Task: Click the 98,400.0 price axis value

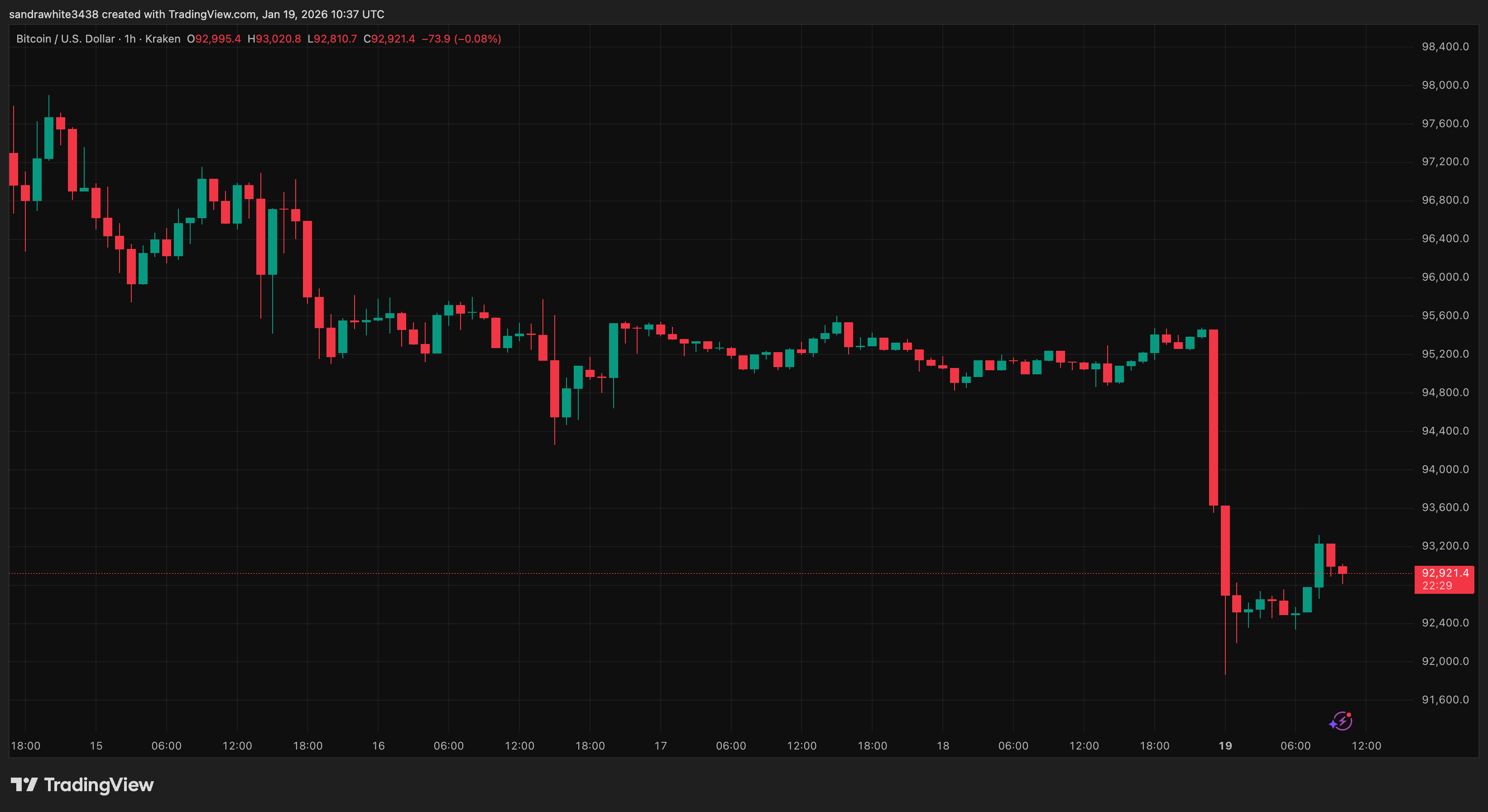Action: [1446, 47]
